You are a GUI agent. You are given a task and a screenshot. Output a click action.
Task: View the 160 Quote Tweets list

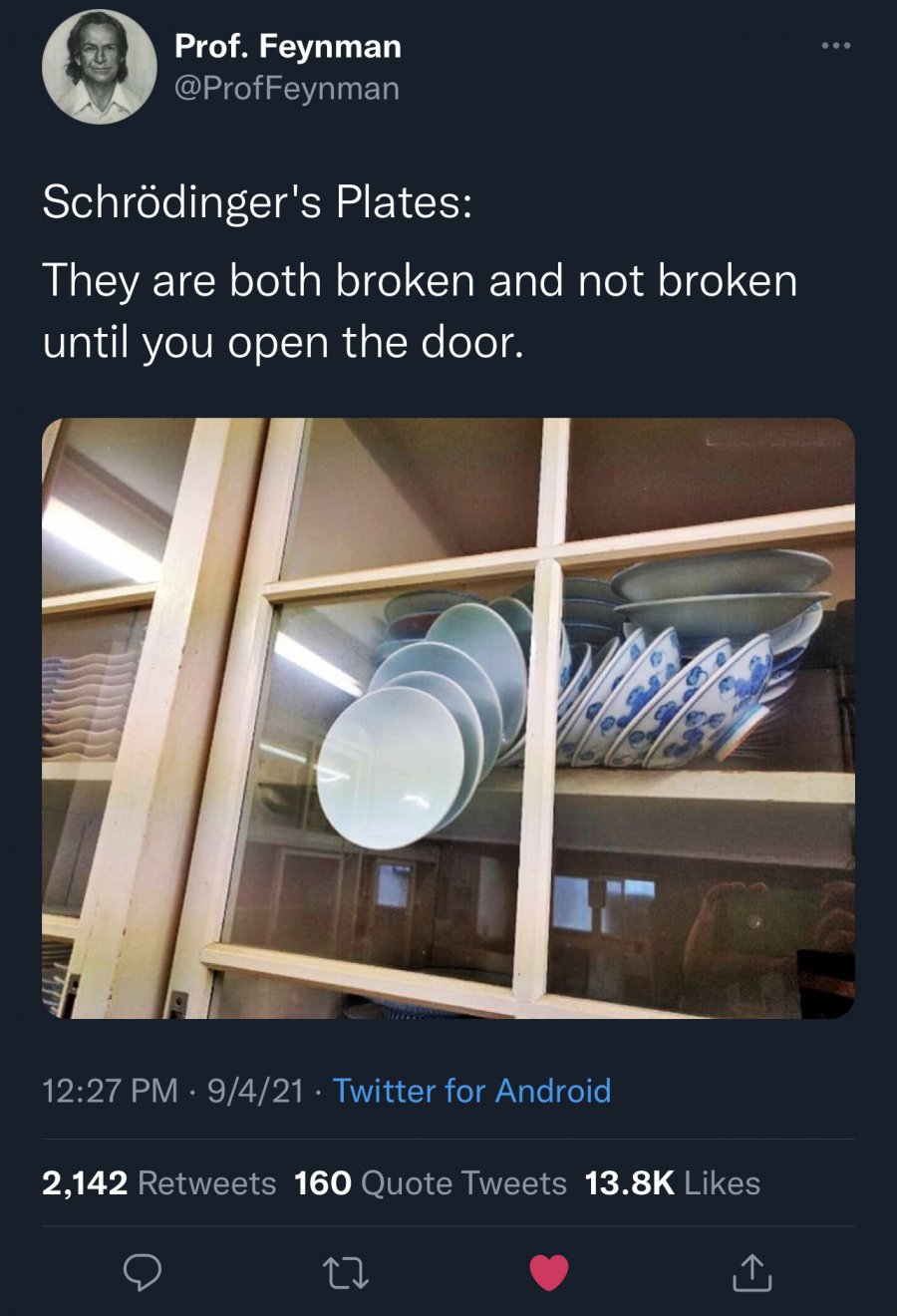coord(431,1183)
